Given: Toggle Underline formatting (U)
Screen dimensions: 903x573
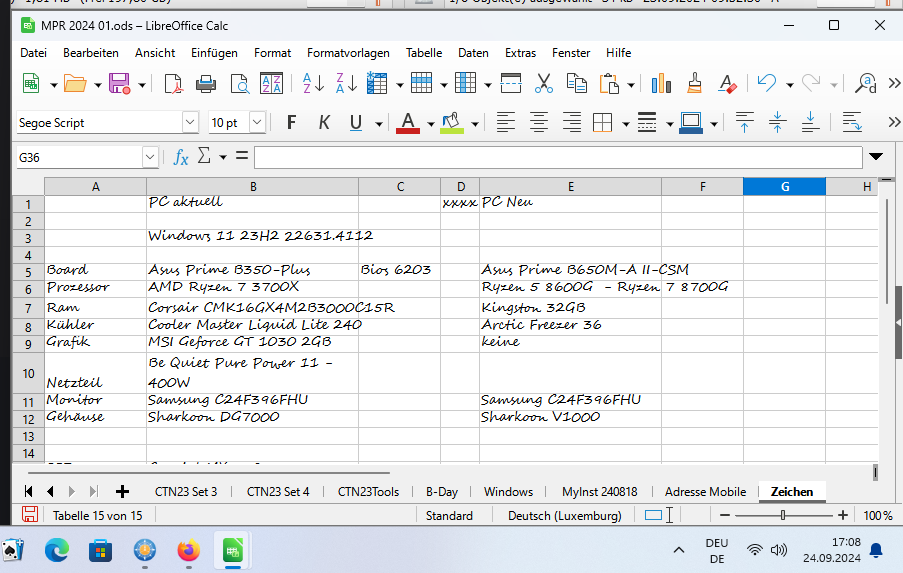Looking at the screenshot, I should (356, 123).
